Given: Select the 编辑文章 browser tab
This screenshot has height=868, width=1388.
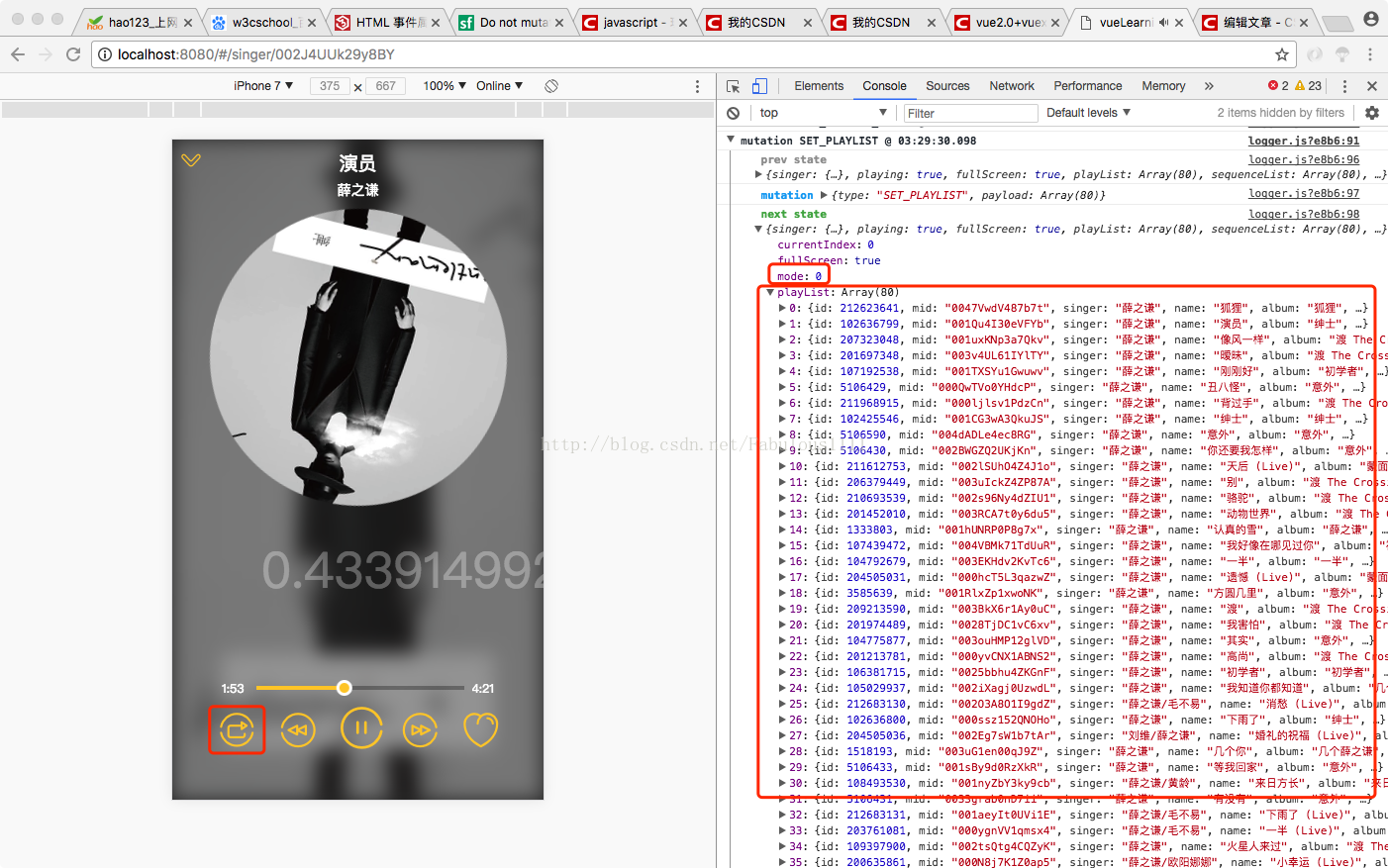Looking at the screenshot, I should [x=1254, y=22].
